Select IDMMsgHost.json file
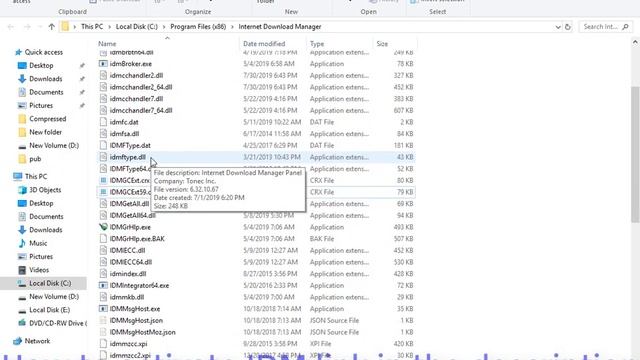This screenshot has width=640, height=360. pos(136,320)
